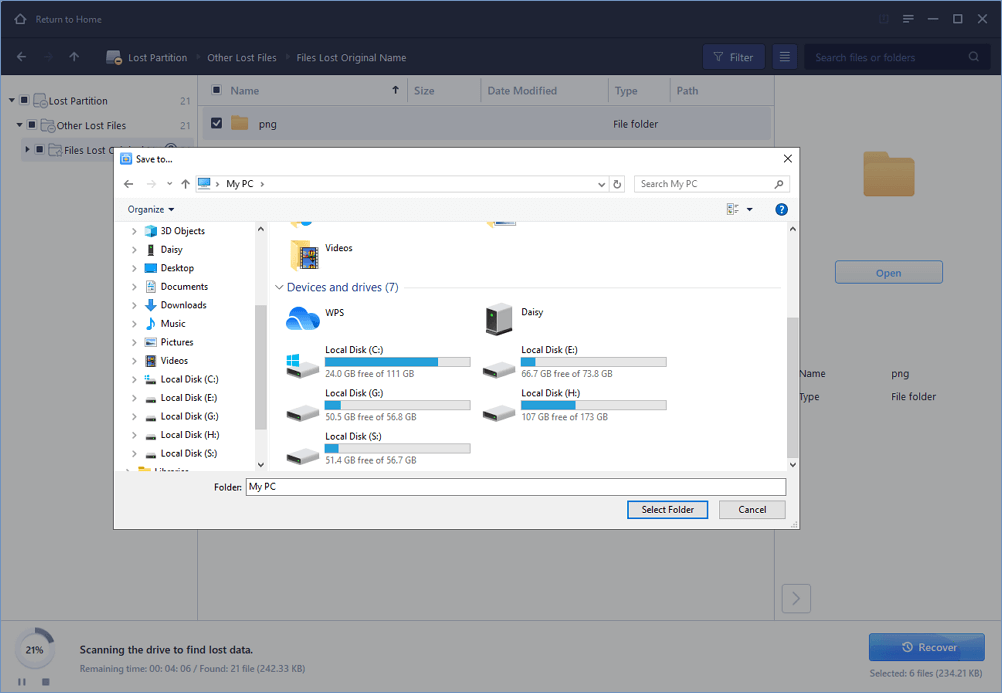The width and height of the screenshot is (1002, 693).
Task: Open the dialog's Help icon
Action: click(781, 209)
